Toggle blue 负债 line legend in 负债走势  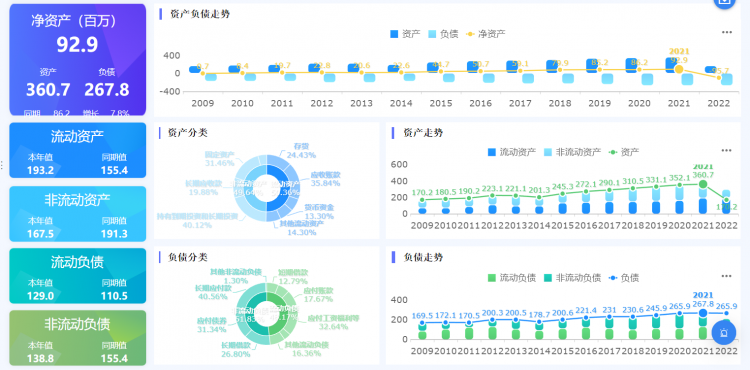(x=623, y=278)
